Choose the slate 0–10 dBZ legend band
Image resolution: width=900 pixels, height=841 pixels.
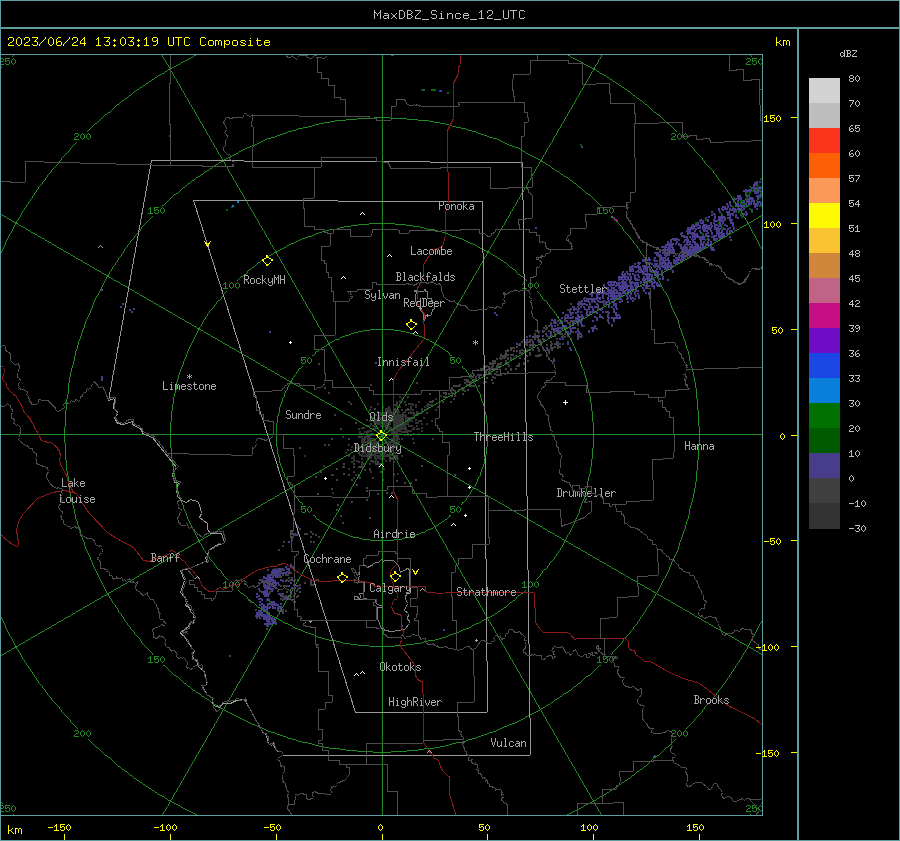[824, 466]
